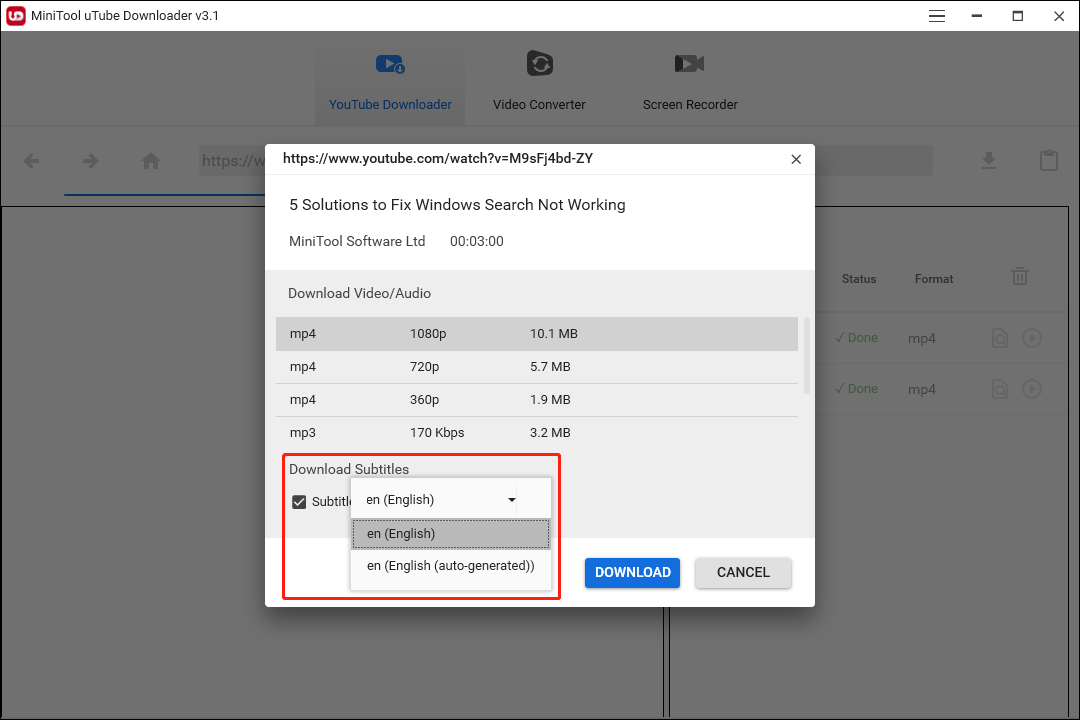
Task: Click the Video Converter icon
Action: 539,63
